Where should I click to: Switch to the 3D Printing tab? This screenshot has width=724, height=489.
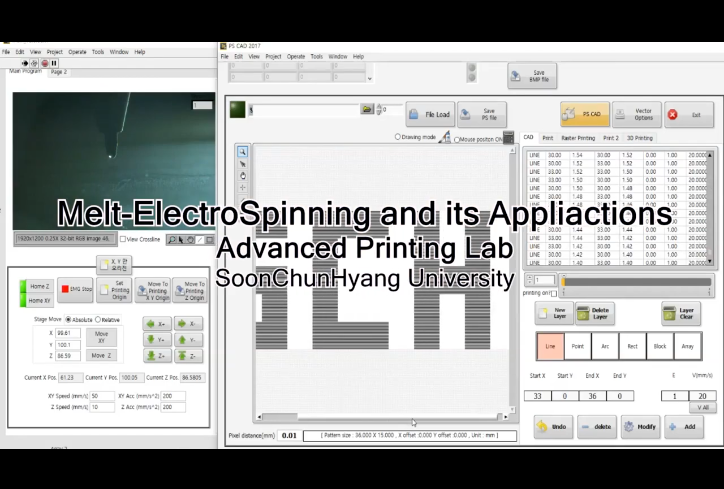click(640, 138)
